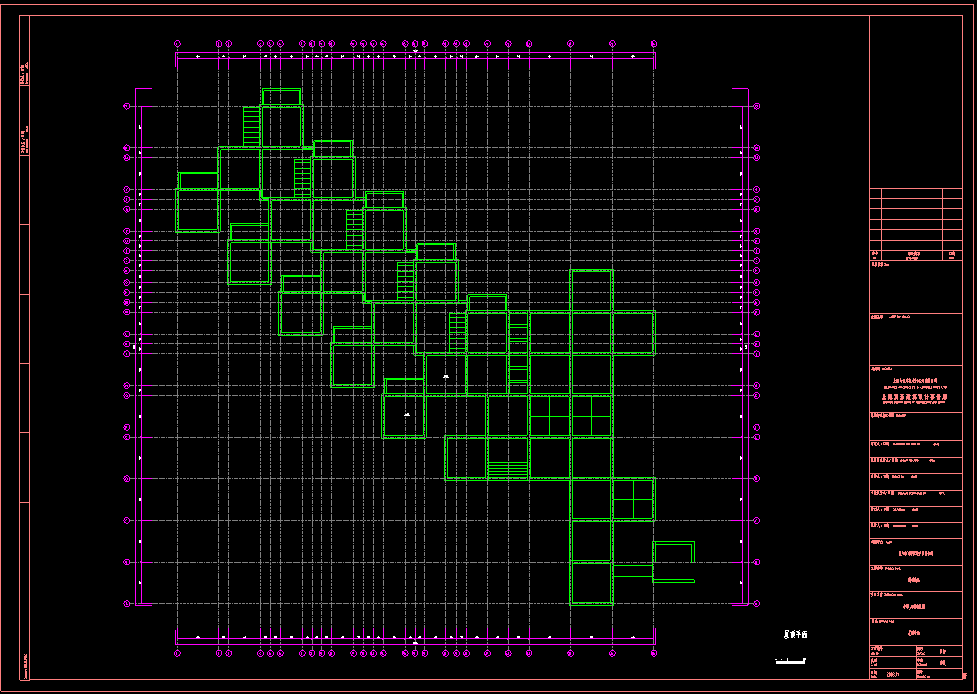Select the isolated square atop the right wing

[x=591, y=291]
